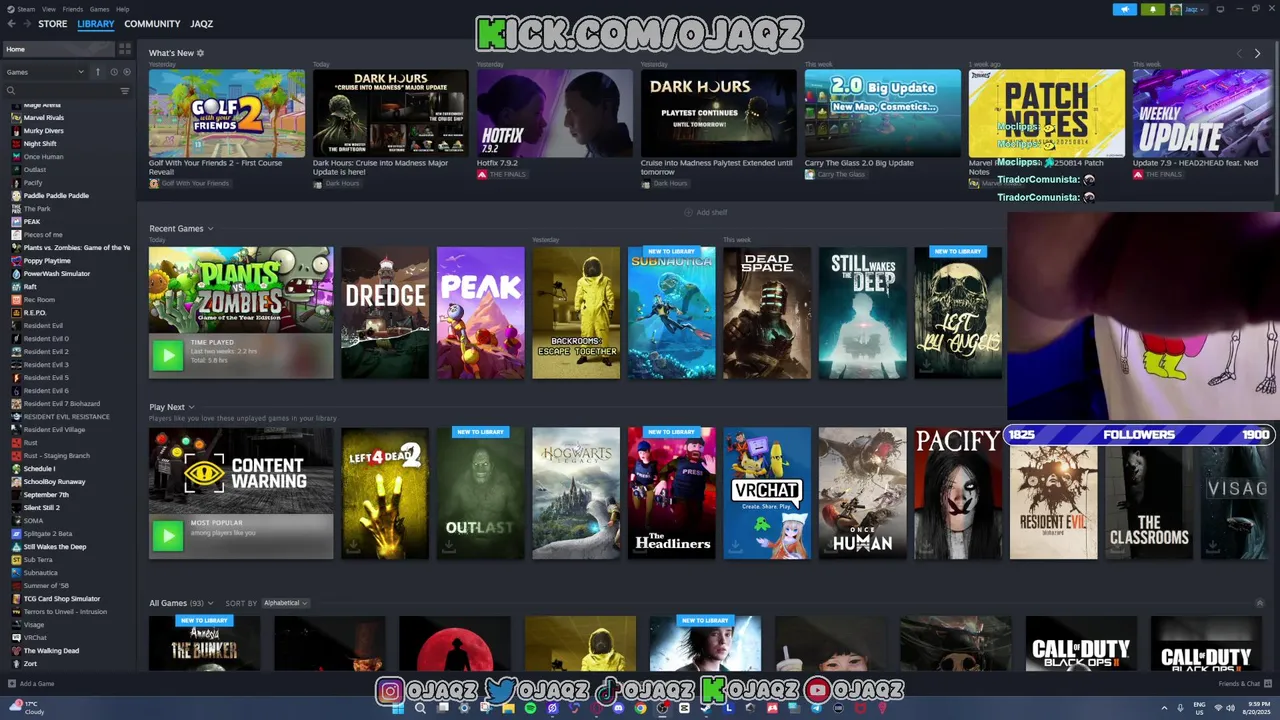The height and width of the screenshot is (720, 1280).
Task: Click Add a Game plus icon
Action: tap(11, 684)
